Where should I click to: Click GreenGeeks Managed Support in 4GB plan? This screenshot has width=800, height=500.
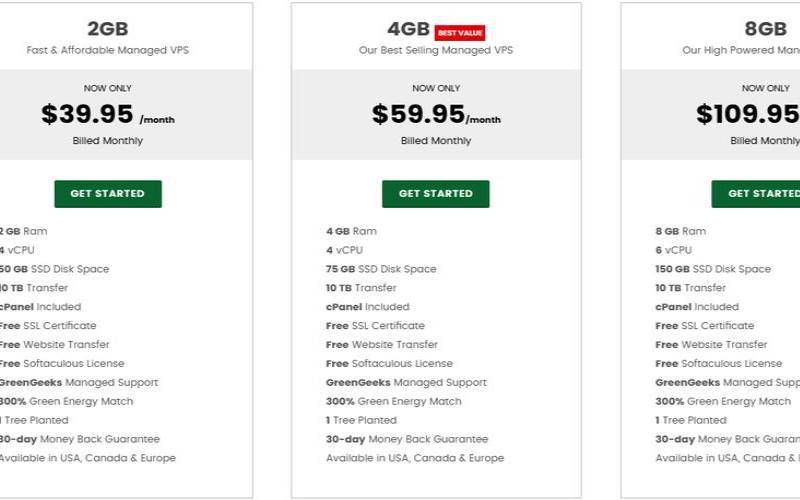406,382
